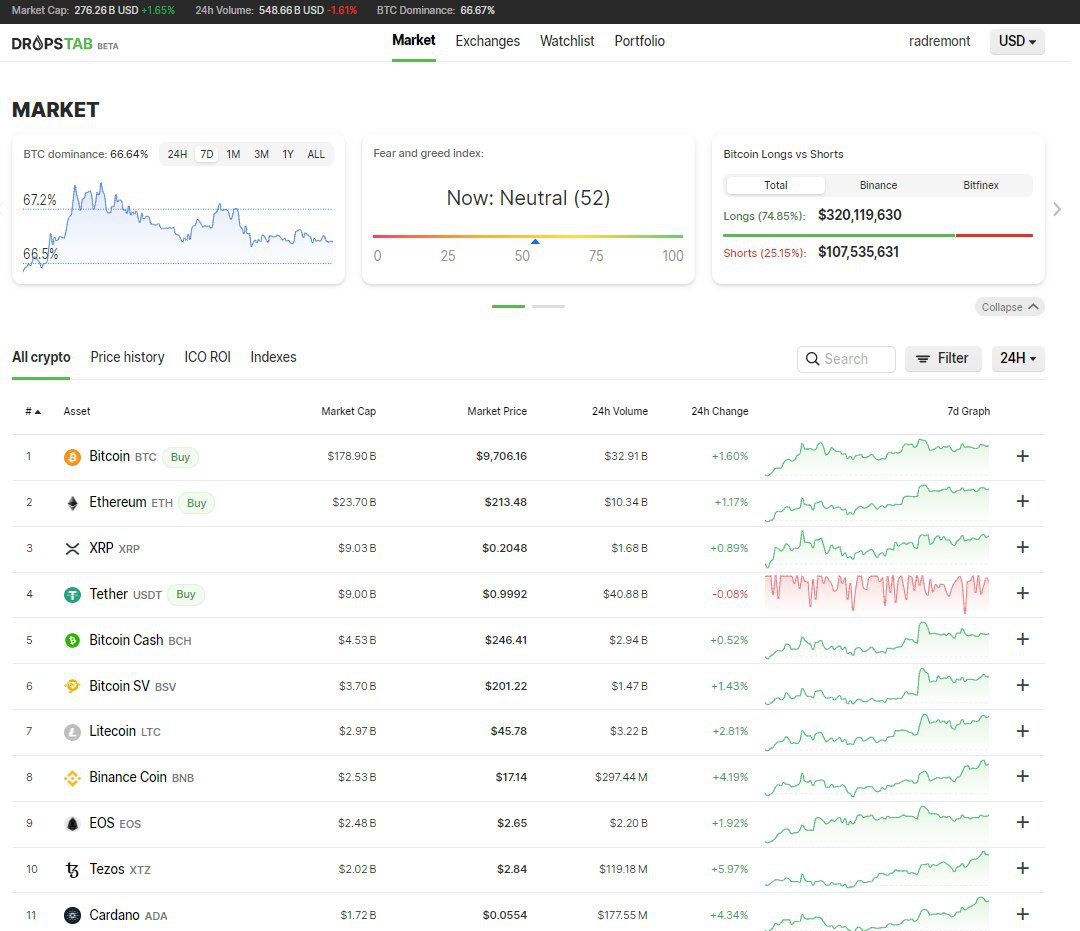Click the Ethereum coin icon
The image size is (1080, 931).
point(72,503)
